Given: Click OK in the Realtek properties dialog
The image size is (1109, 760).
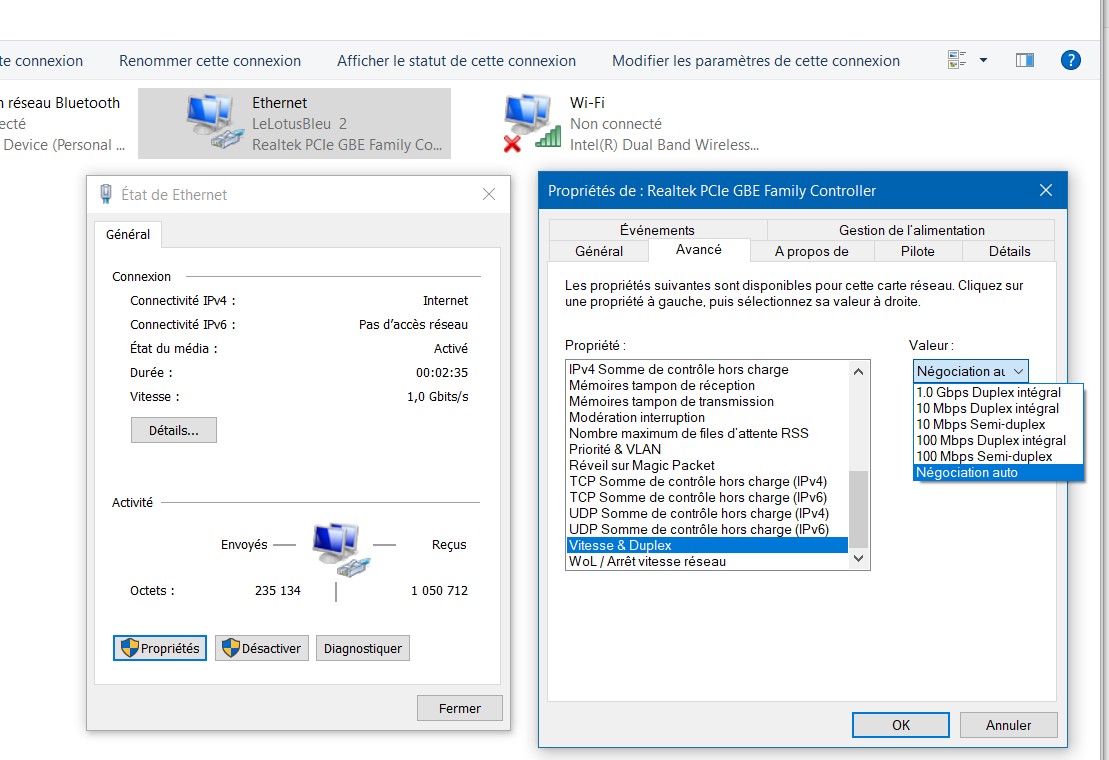Looking at the screenshot, I should [900, 725].
